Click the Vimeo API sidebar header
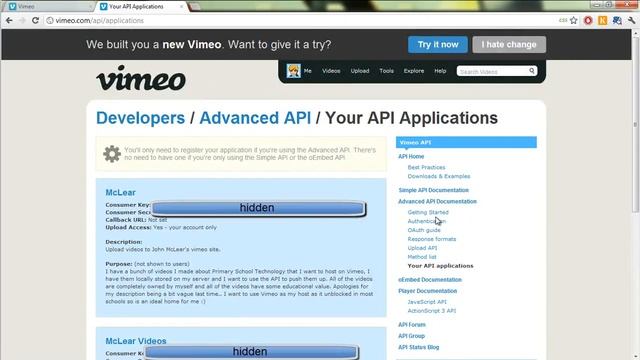640x360 pixels. [x=466, y=142]
